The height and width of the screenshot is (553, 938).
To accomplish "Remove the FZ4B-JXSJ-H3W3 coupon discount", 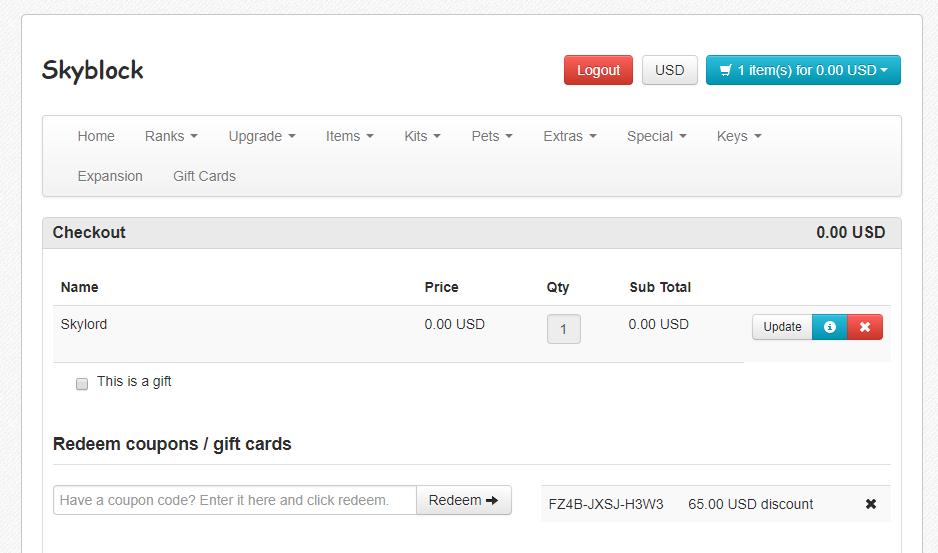I will 870,504.
